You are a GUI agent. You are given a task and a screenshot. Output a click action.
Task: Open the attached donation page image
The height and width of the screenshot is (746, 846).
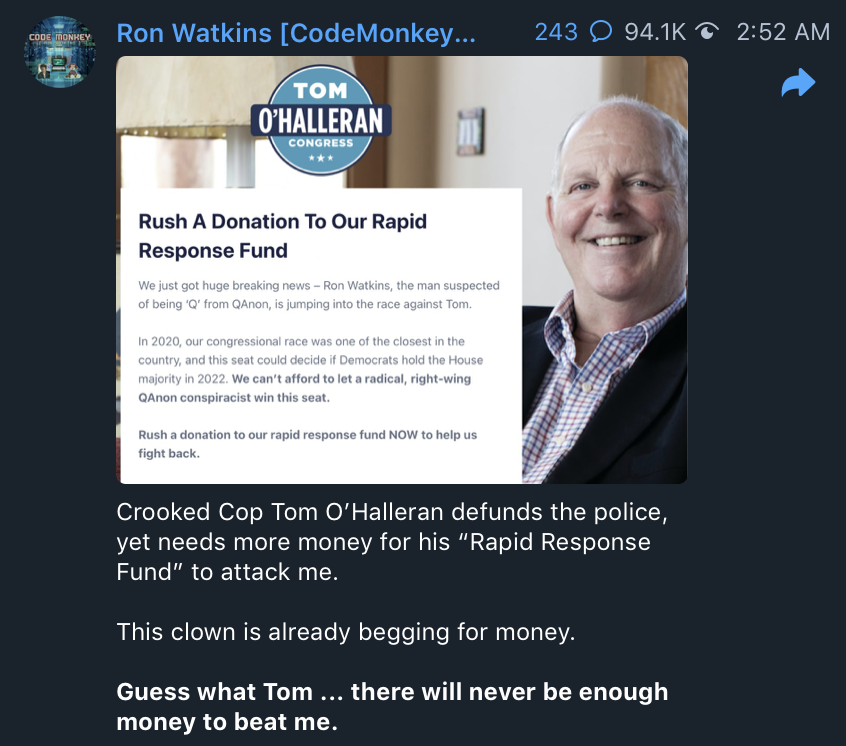(402, 270)
